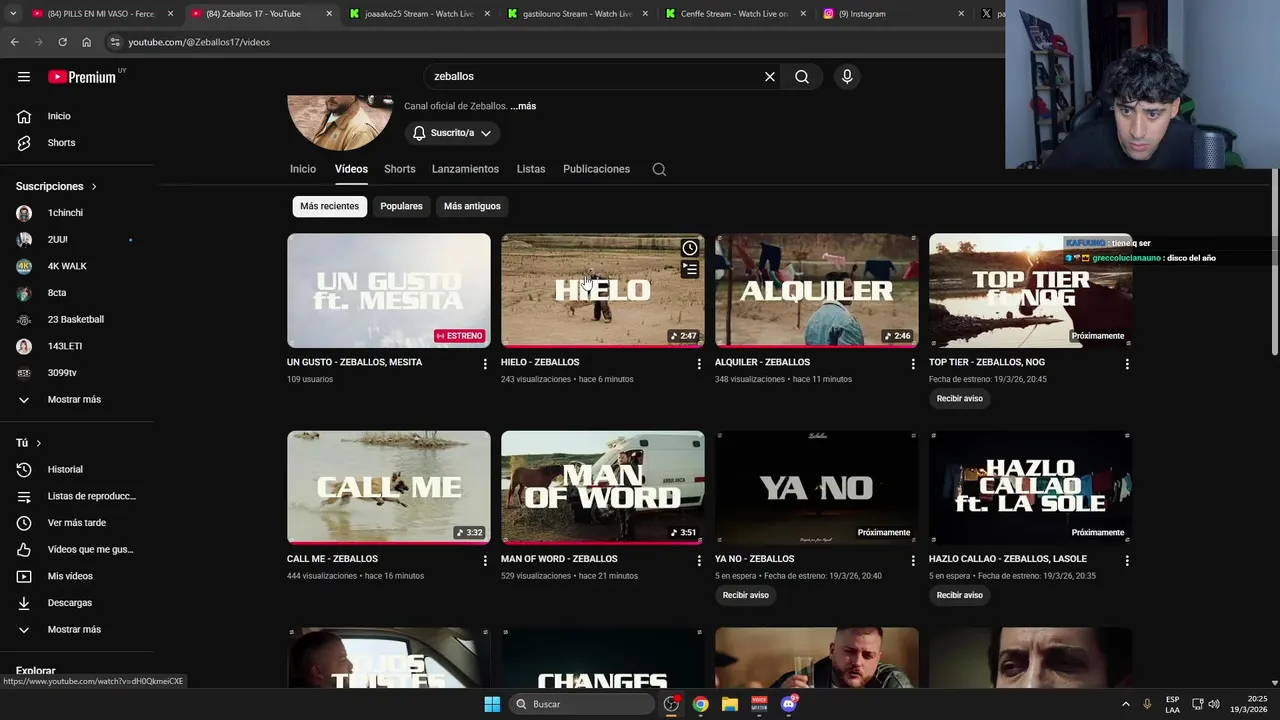
Task: Click the magnifier search button
Action: pyautogui.click(x=802, y=77)
